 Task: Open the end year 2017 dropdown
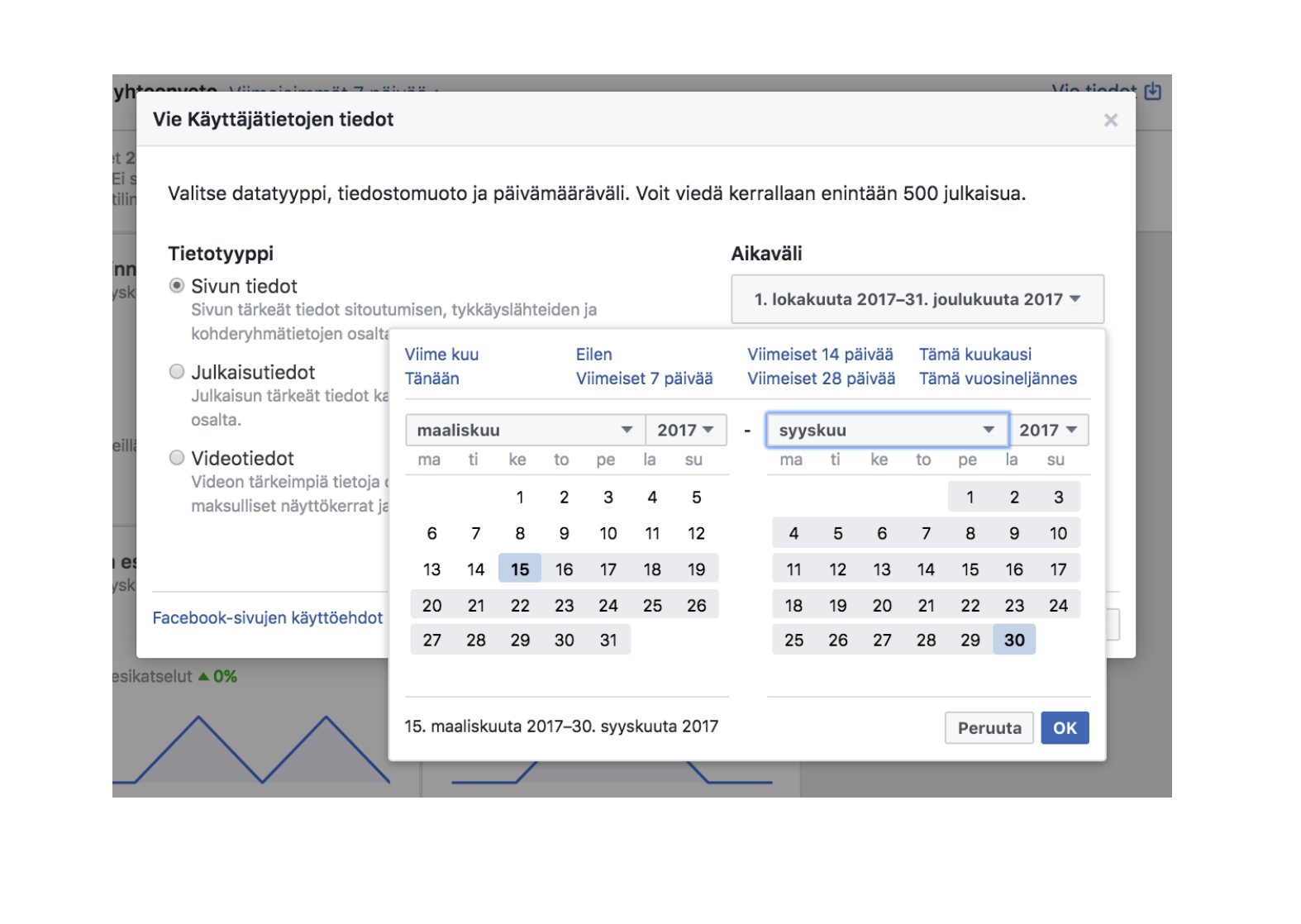pyautogui.click(x=1048, y=430)
